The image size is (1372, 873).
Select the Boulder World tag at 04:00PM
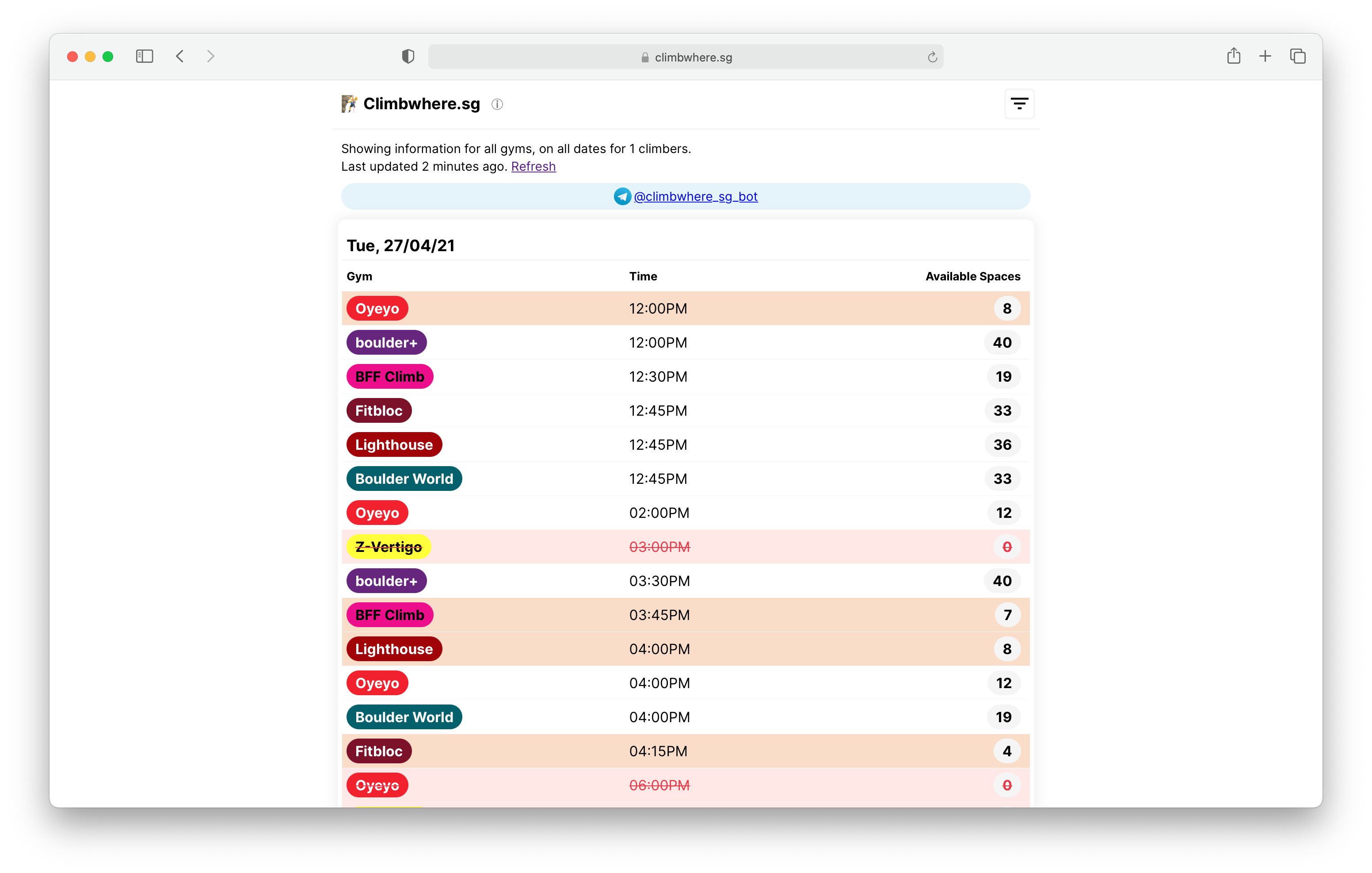(x=404, y=717)
